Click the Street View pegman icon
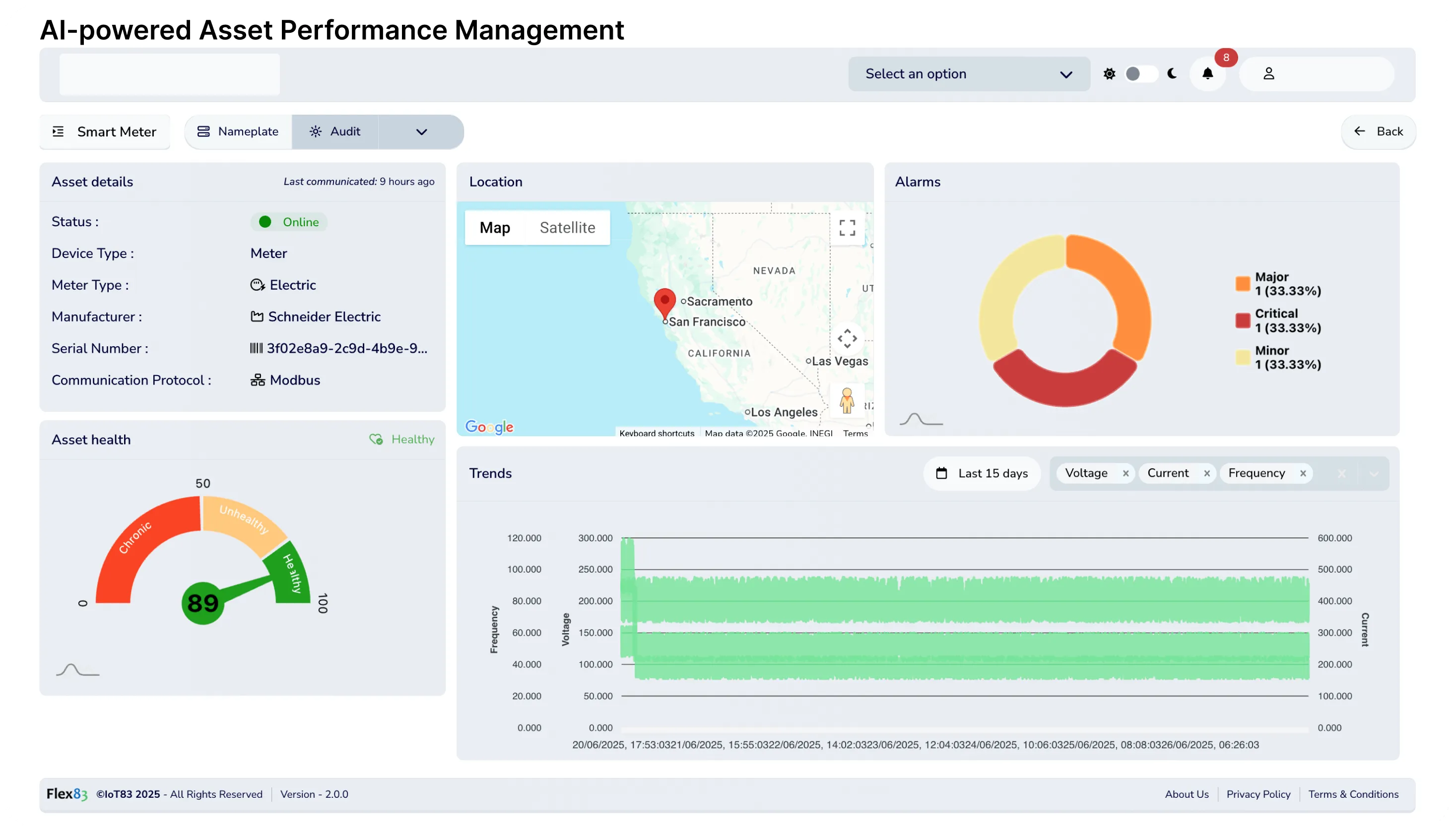 847,400
